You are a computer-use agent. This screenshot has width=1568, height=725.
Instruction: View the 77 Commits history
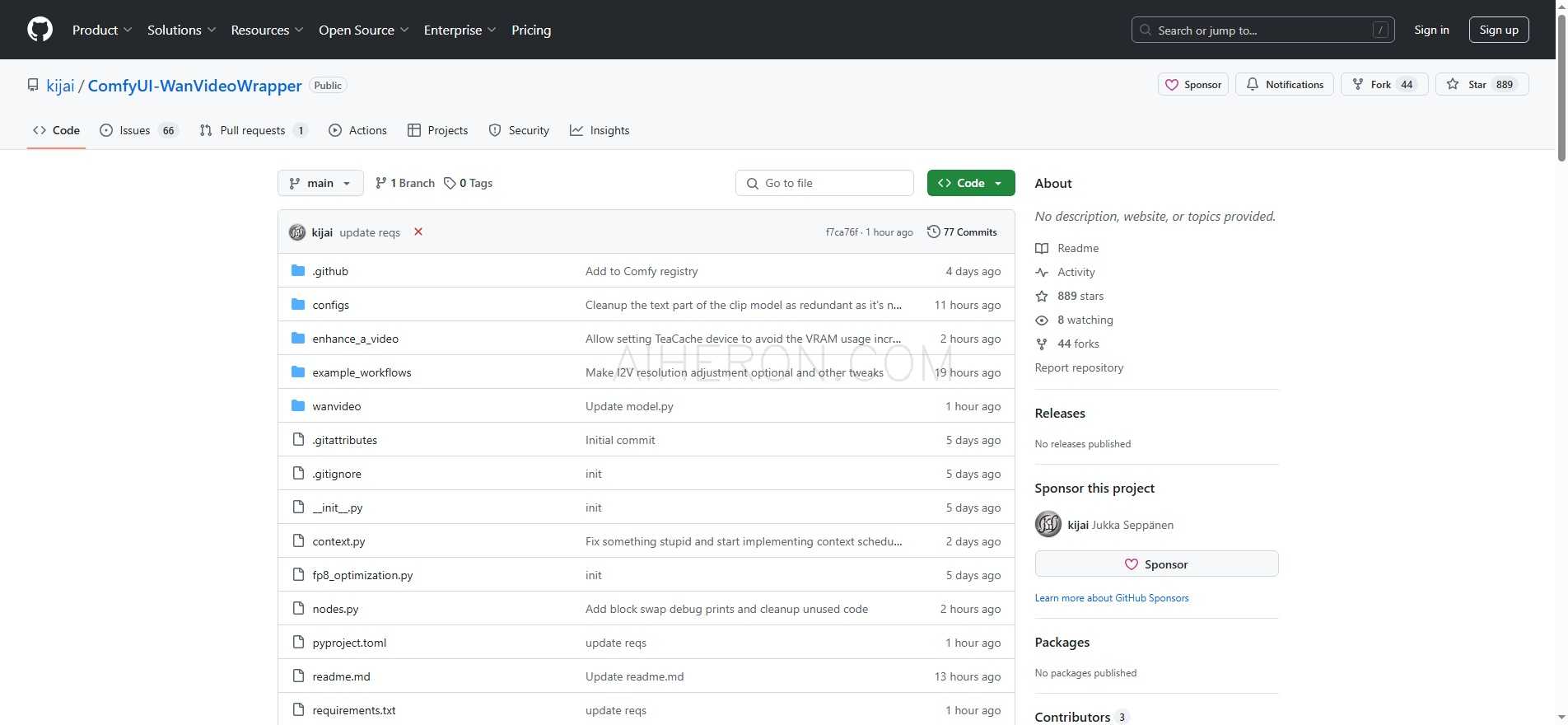962,232
